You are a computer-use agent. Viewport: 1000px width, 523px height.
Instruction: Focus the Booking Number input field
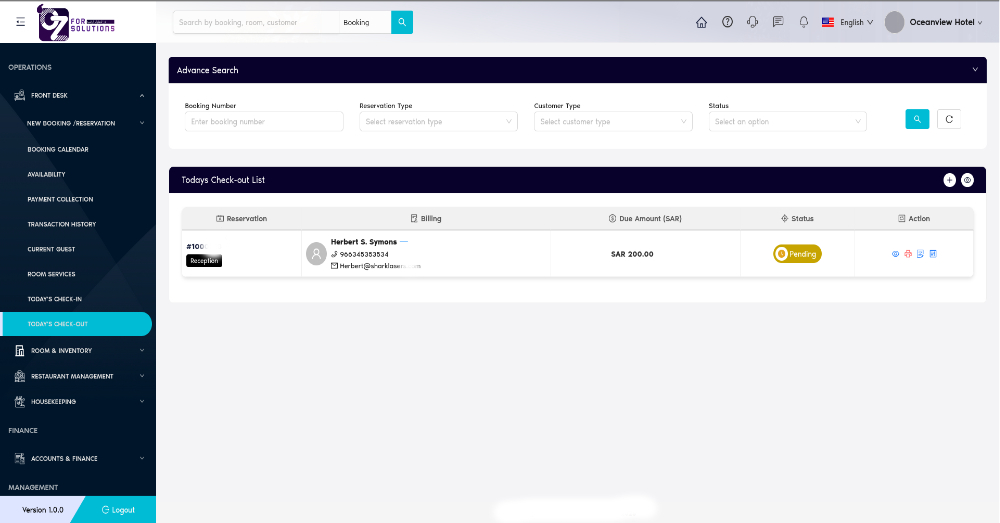(x=264, y=121)
